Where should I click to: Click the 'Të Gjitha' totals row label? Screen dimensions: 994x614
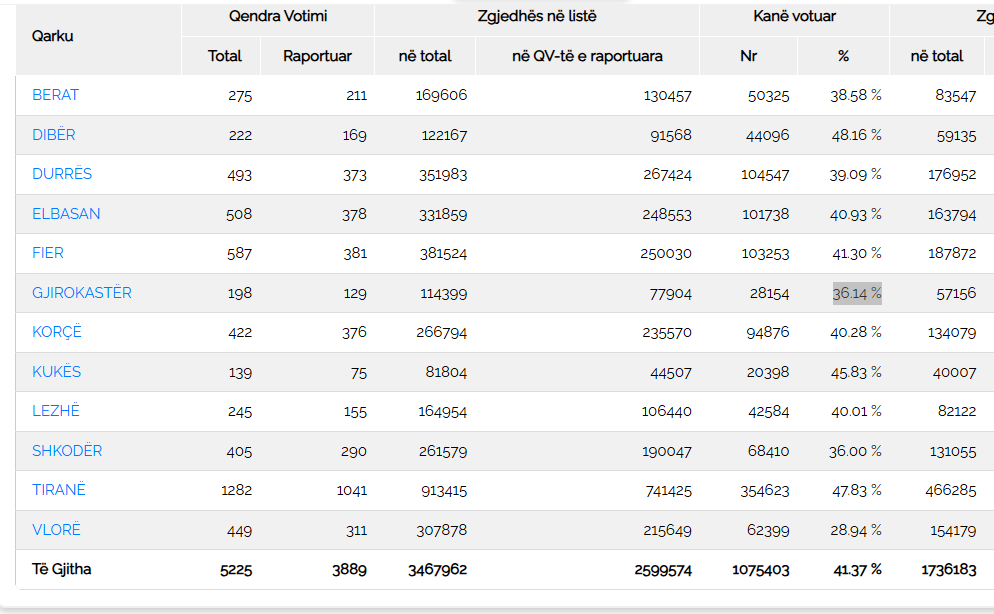pyautogui.click(x=62, y=569)
